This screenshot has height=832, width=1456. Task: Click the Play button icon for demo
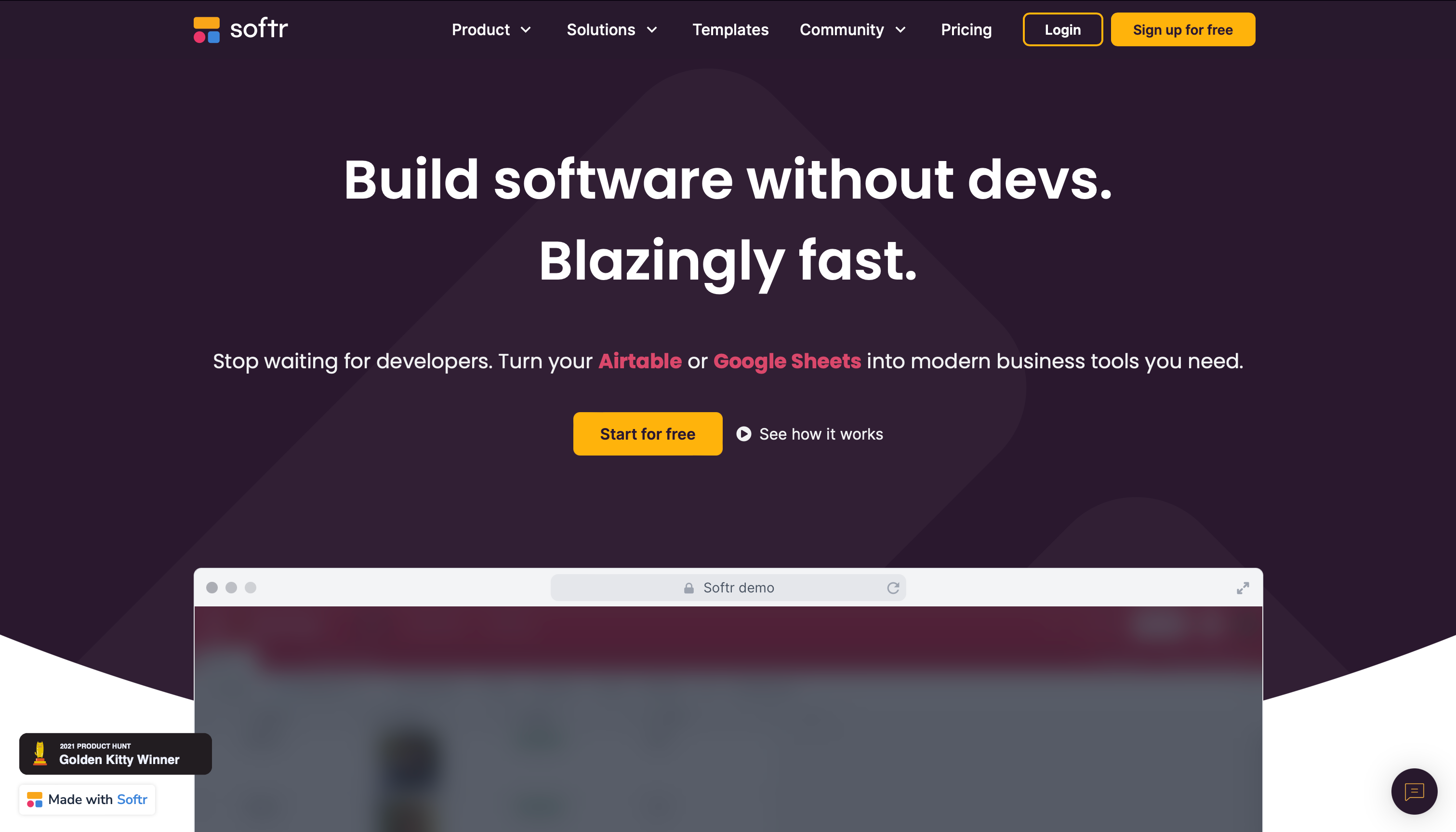pos(744,434)
